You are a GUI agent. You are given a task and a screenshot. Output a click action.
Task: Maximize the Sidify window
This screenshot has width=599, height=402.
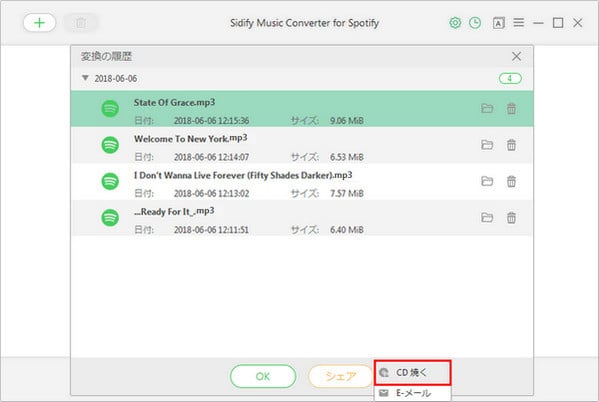[x=558, y=23]
